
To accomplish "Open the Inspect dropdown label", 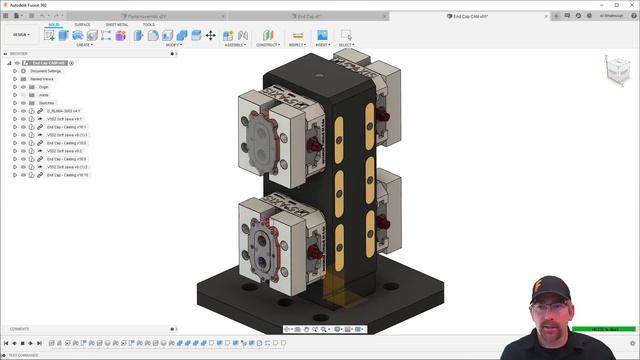I will [298, 44].
